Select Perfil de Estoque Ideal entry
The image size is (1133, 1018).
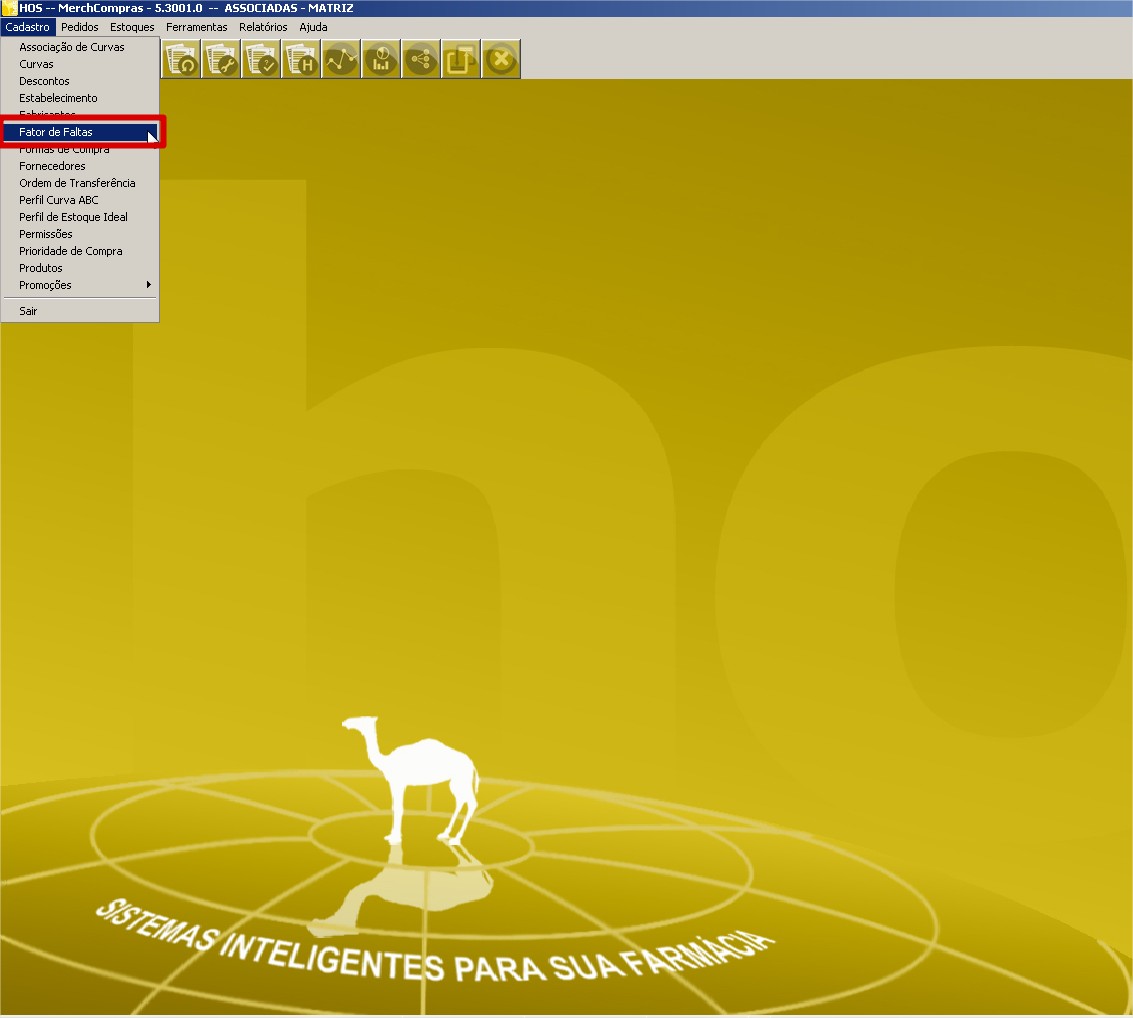tap(73, 217)
